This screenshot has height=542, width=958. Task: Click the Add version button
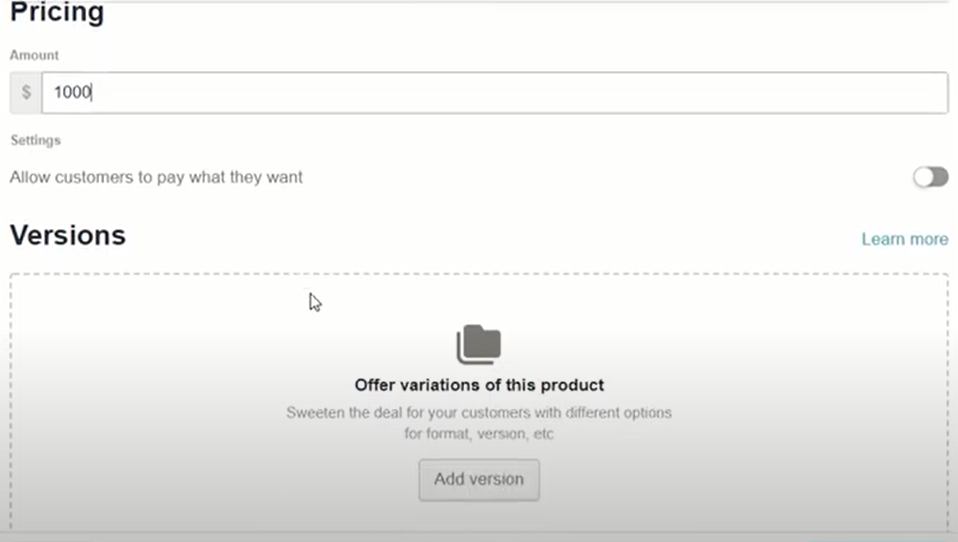pyautogui.click(x=479, y=480)
